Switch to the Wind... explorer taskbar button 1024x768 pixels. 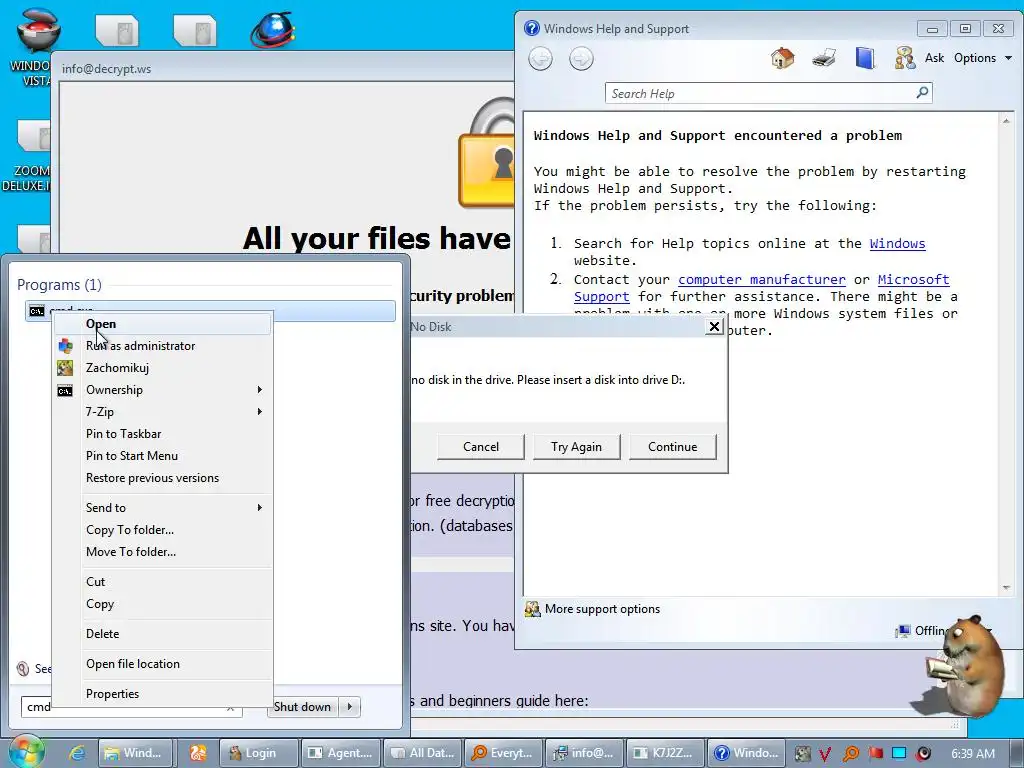[x=137, y=753]
